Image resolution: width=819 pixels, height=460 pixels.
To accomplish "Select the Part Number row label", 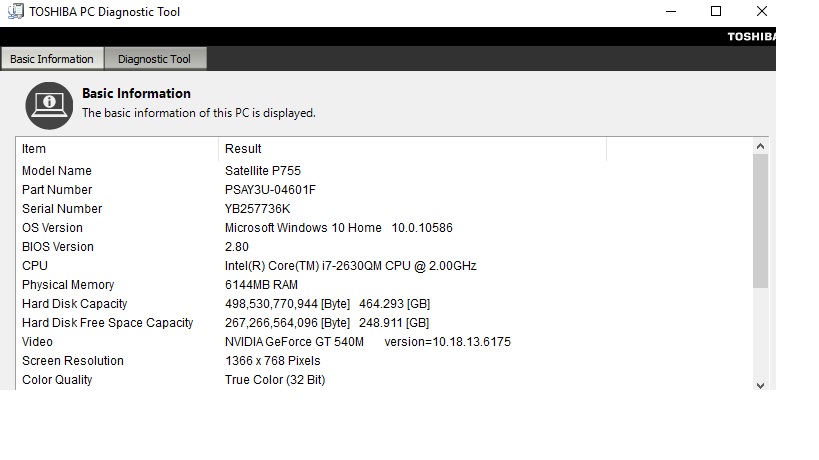I will click(57, 190).
